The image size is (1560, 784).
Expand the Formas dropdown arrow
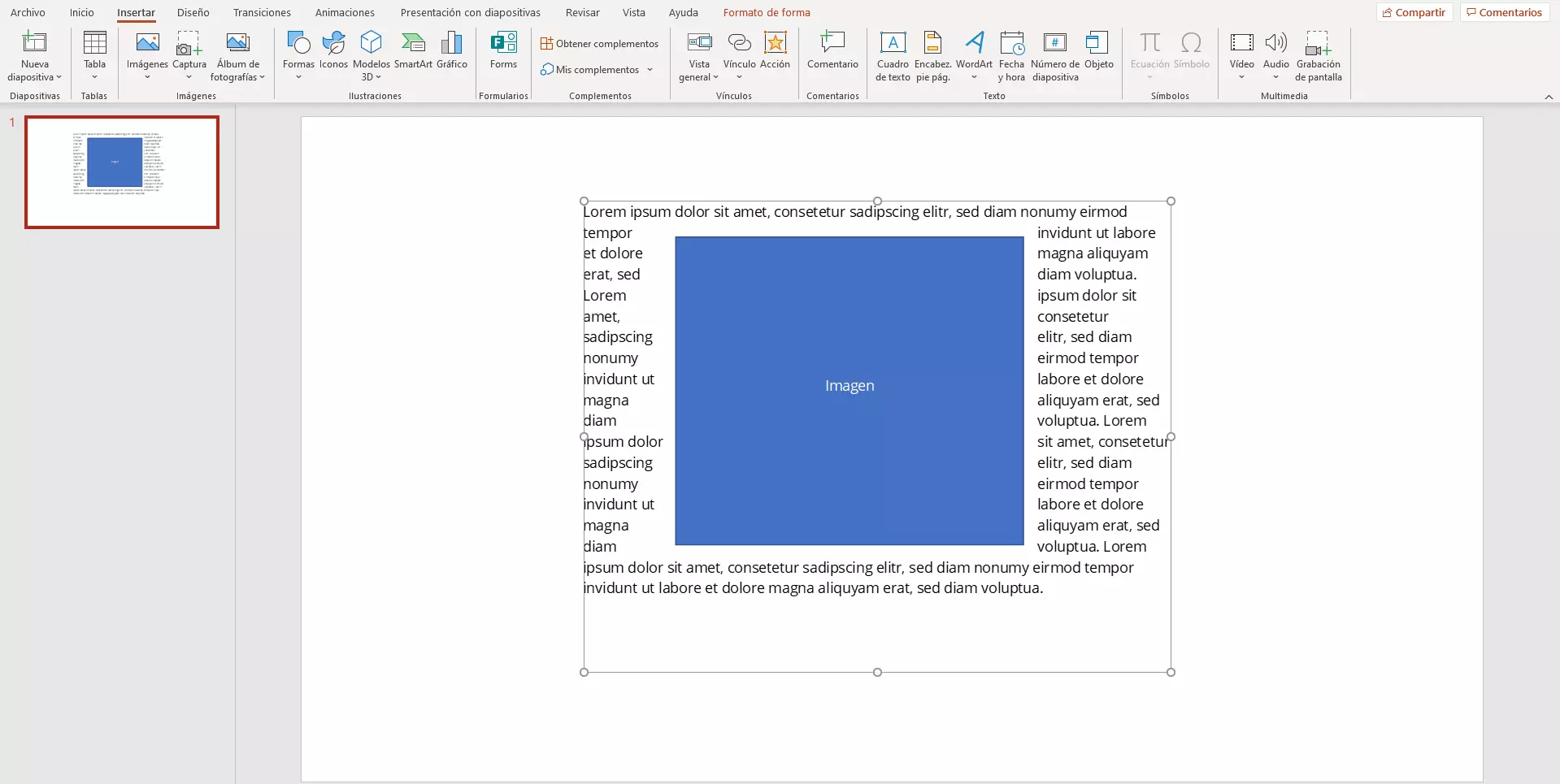pos(298,78)
